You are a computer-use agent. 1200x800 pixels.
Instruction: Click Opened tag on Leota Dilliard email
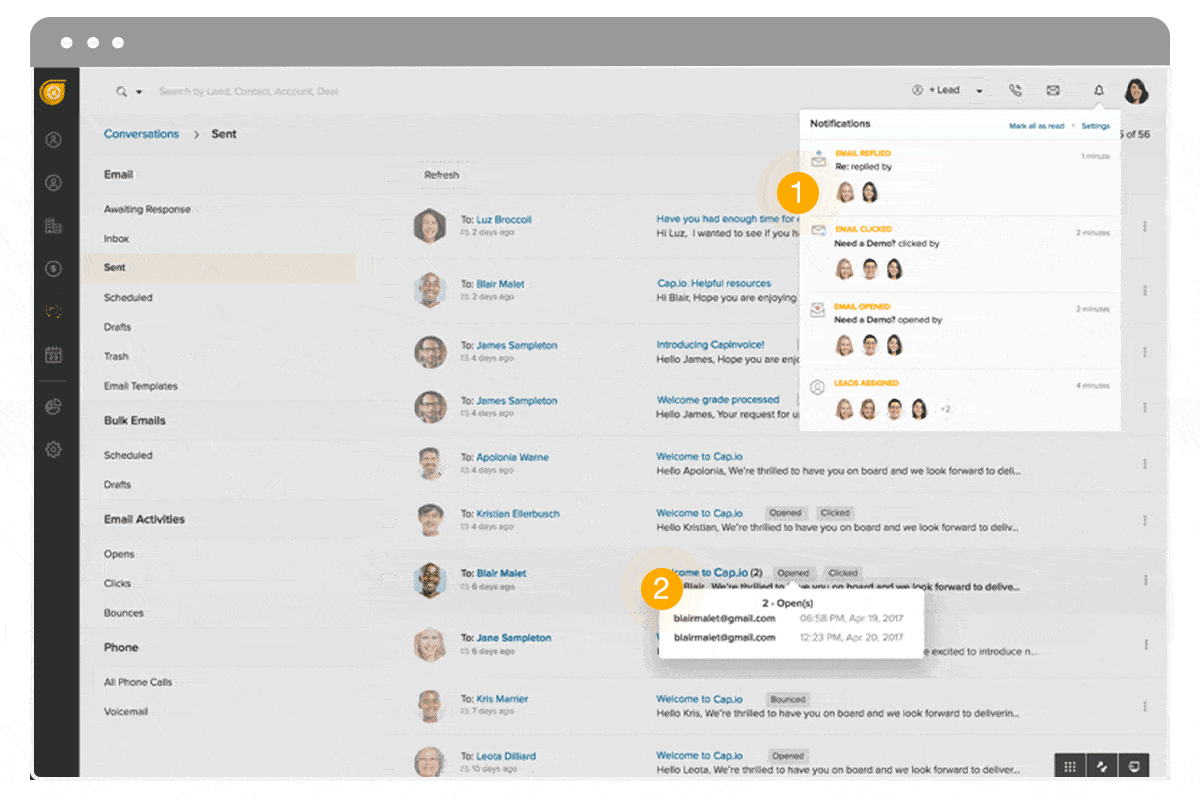(788, 756)
